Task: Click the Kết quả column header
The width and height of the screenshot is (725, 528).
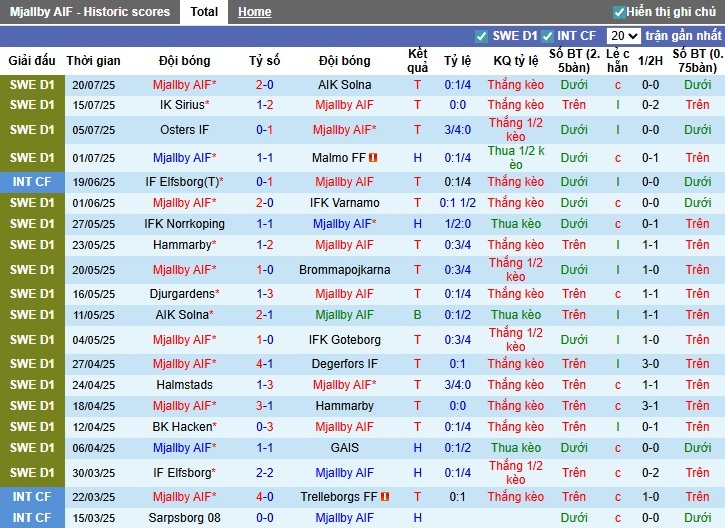Action: tap(418, 61)
